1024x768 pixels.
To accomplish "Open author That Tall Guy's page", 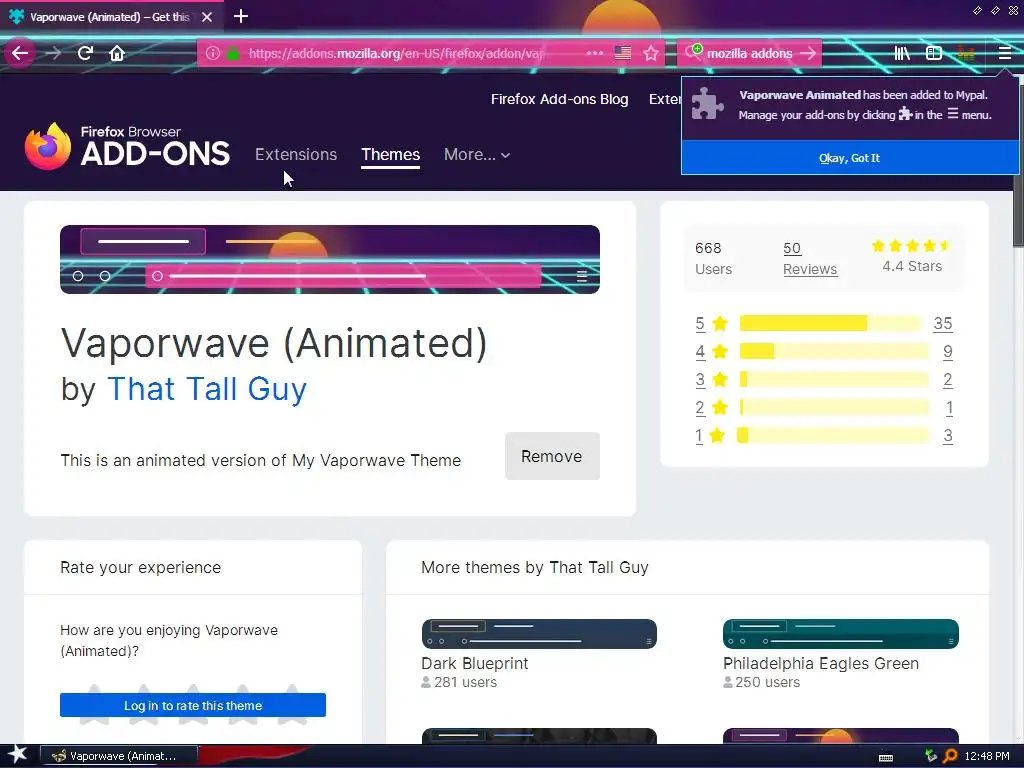I will pos(207,389).
